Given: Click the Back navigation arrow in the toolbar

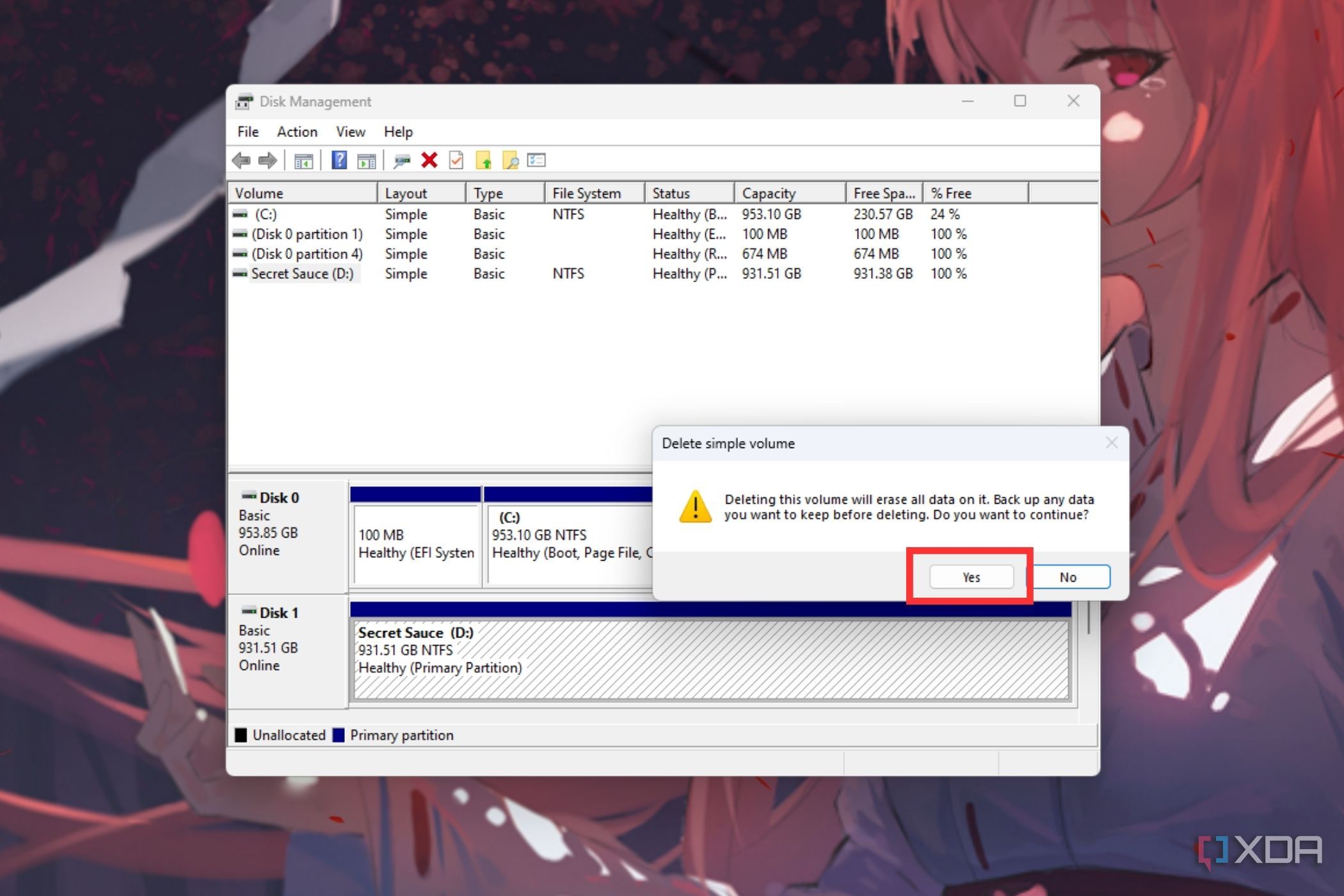Looking at the screenshot, I should (x=241, y=161).
